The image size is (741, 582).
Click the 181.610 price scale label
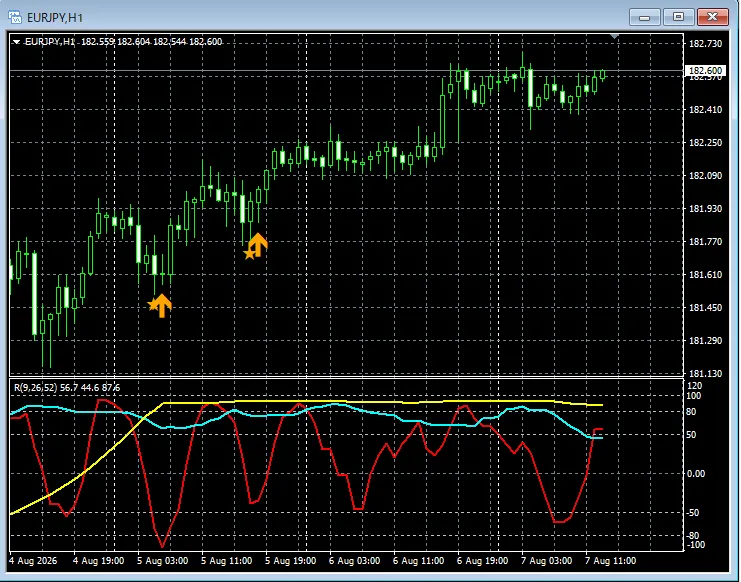click(706, 275)
